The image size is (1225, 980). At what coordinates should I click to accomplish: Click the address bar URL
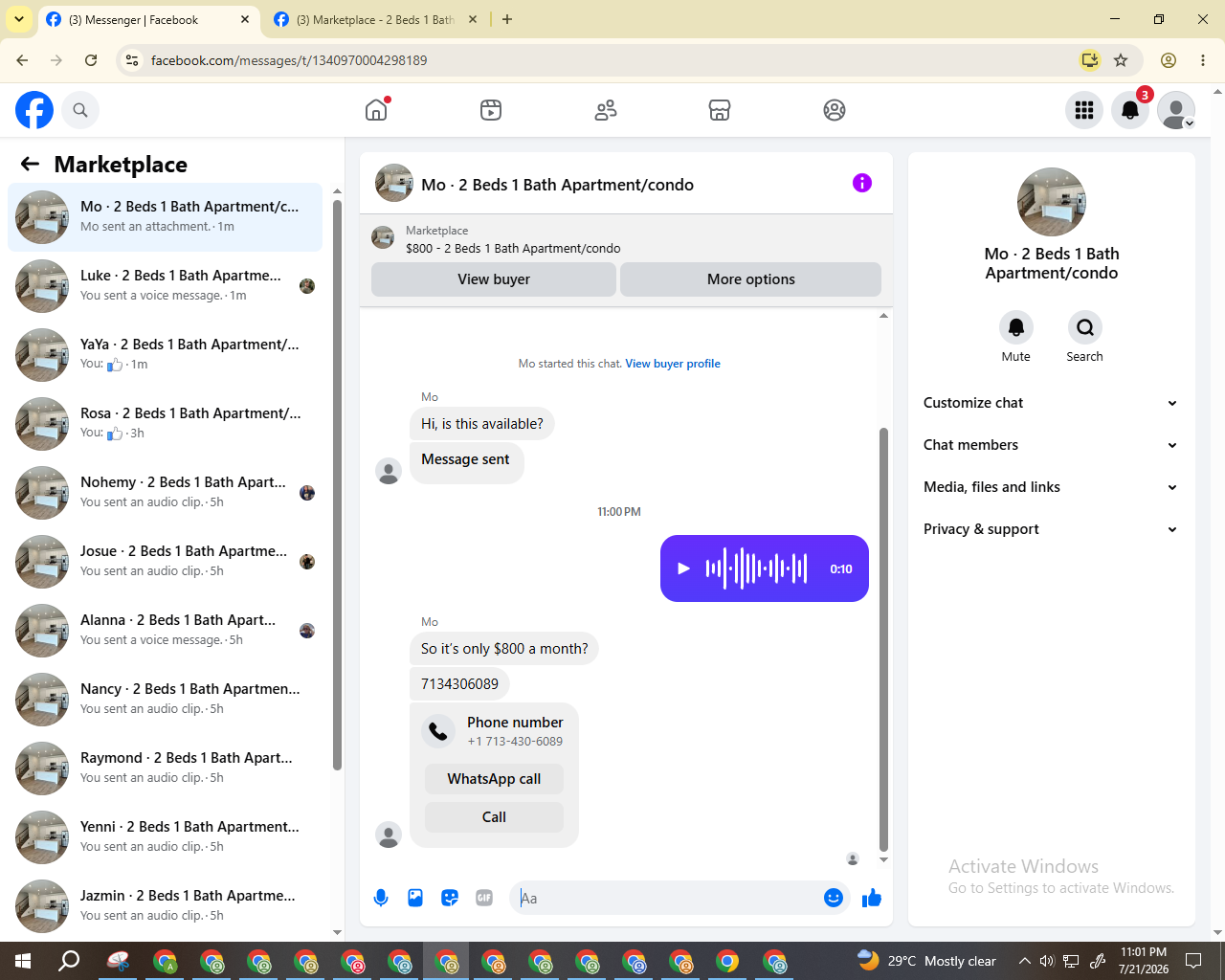click(289, 60)
